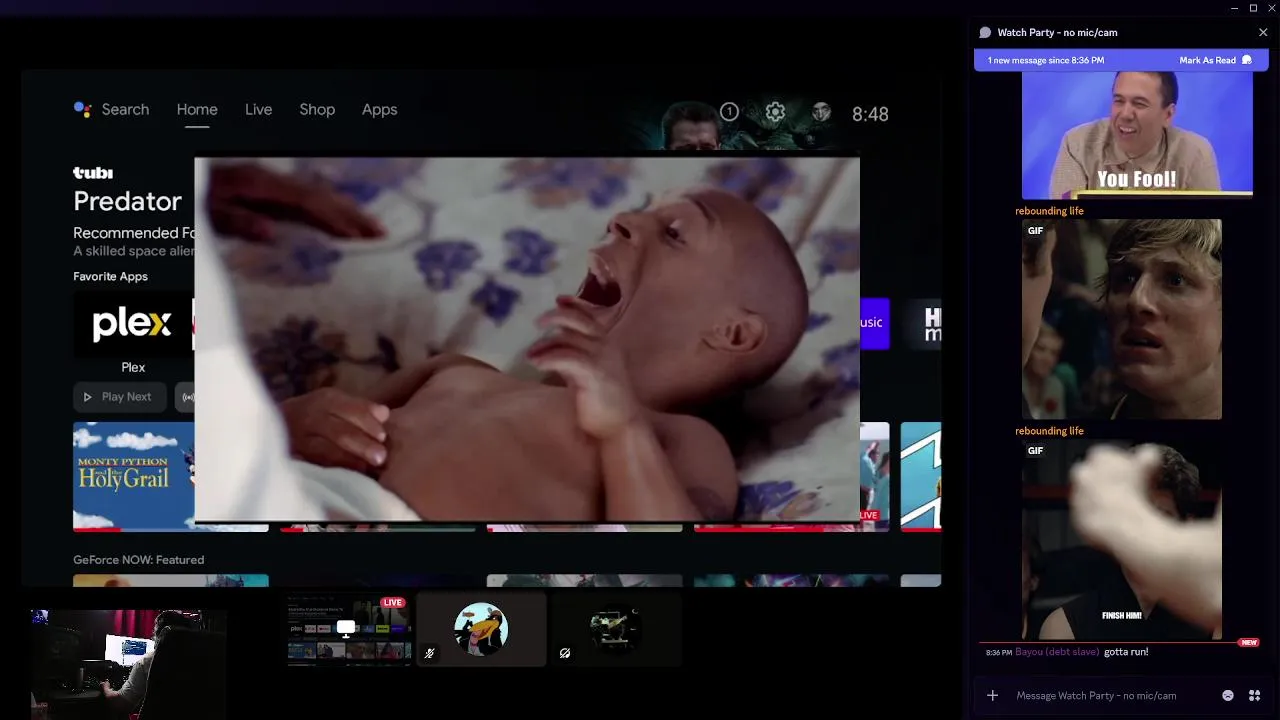
Task: Open the Search field in TV interface
Action: click(x=125, y=110)
